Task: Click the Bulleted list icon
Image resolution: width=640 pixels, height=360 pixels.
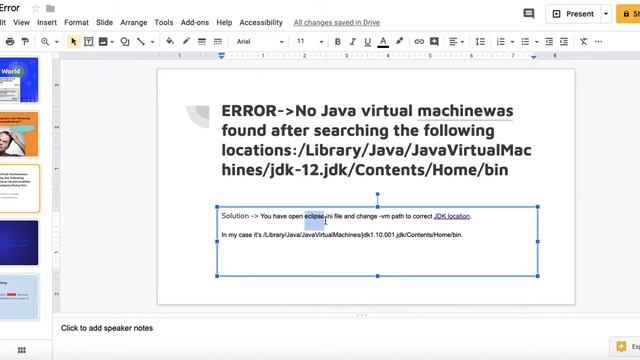Action: click(x=525, y=42)
